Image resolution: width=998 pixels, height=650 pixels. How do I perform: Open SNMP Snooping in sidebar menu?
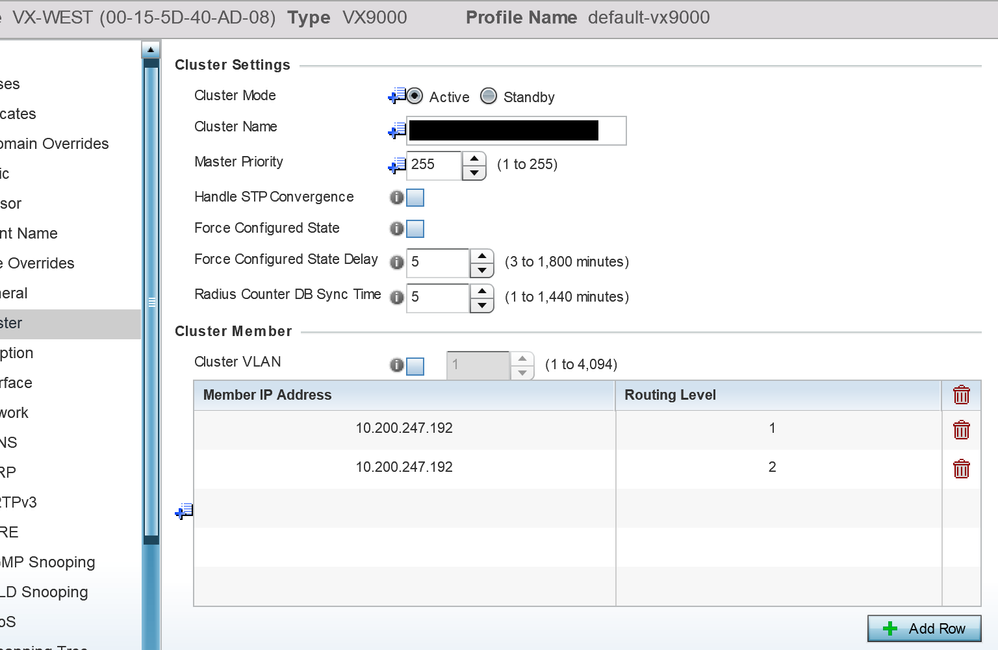[x=60, y=562]
